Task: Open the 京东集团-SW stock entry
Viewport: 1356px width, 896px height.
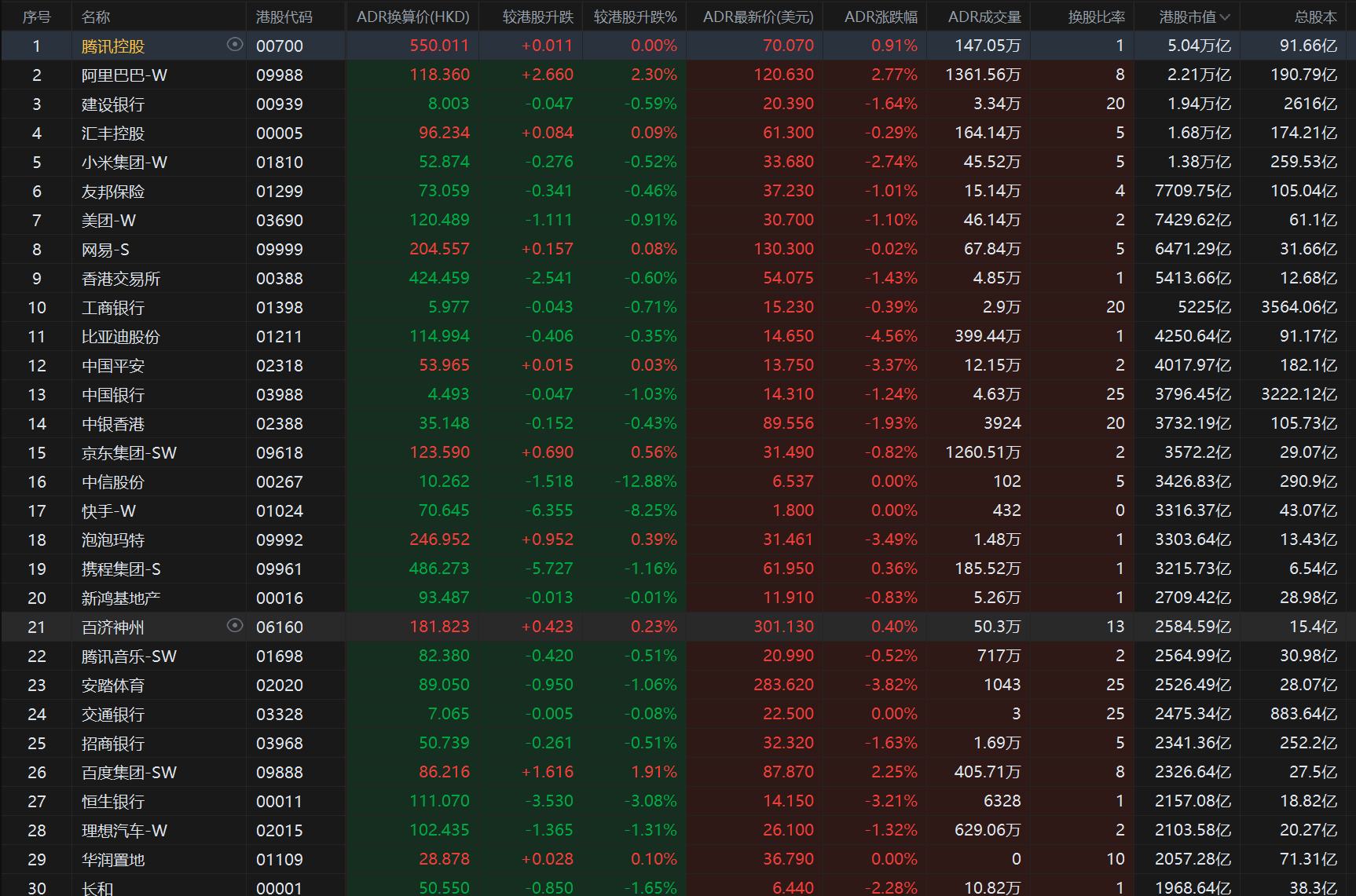Action: coord(129,453)
